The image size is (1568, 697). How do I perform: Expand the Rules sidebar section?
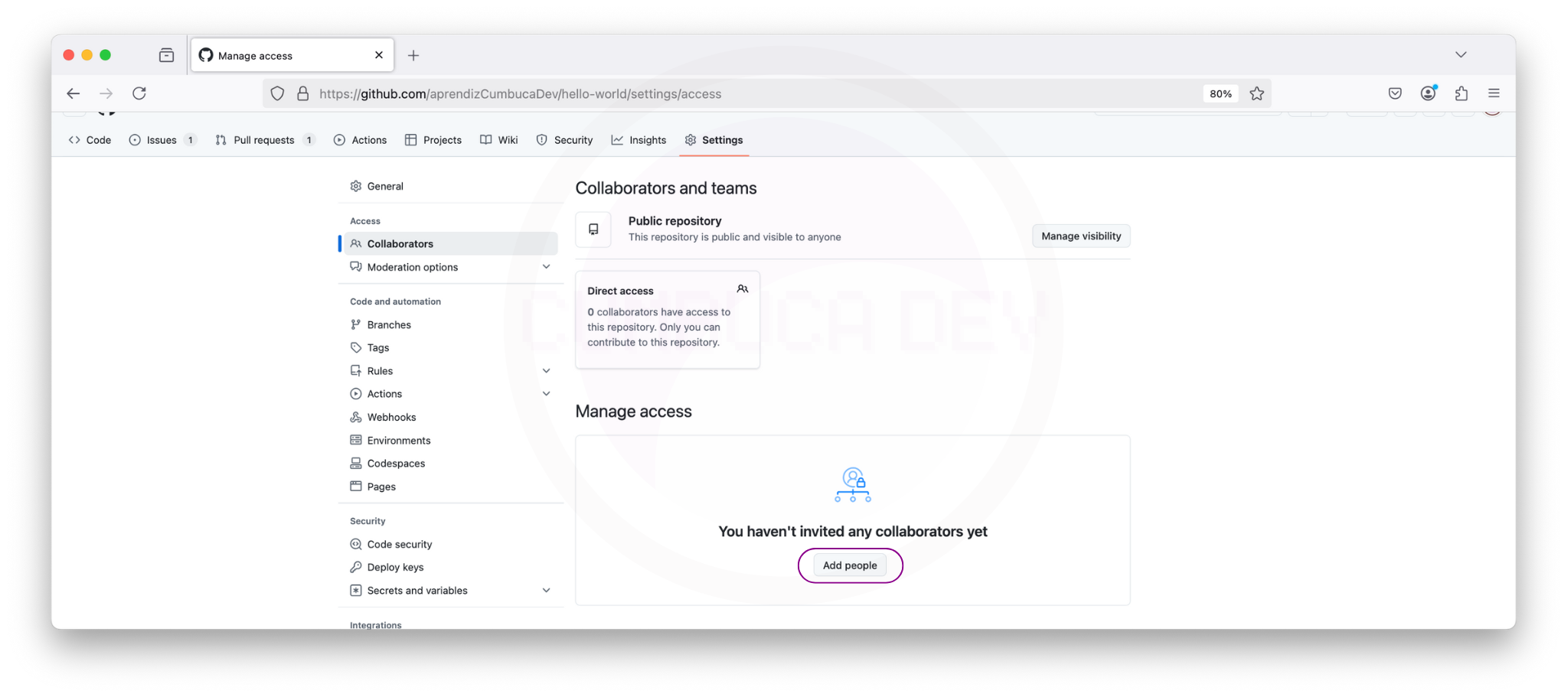546,371
